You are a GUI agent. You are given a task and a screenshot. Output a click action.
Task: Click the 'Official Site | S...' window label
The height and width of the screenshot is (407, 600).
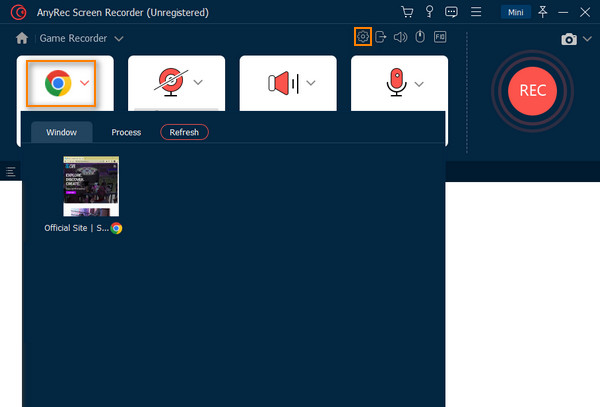point(77,228)
